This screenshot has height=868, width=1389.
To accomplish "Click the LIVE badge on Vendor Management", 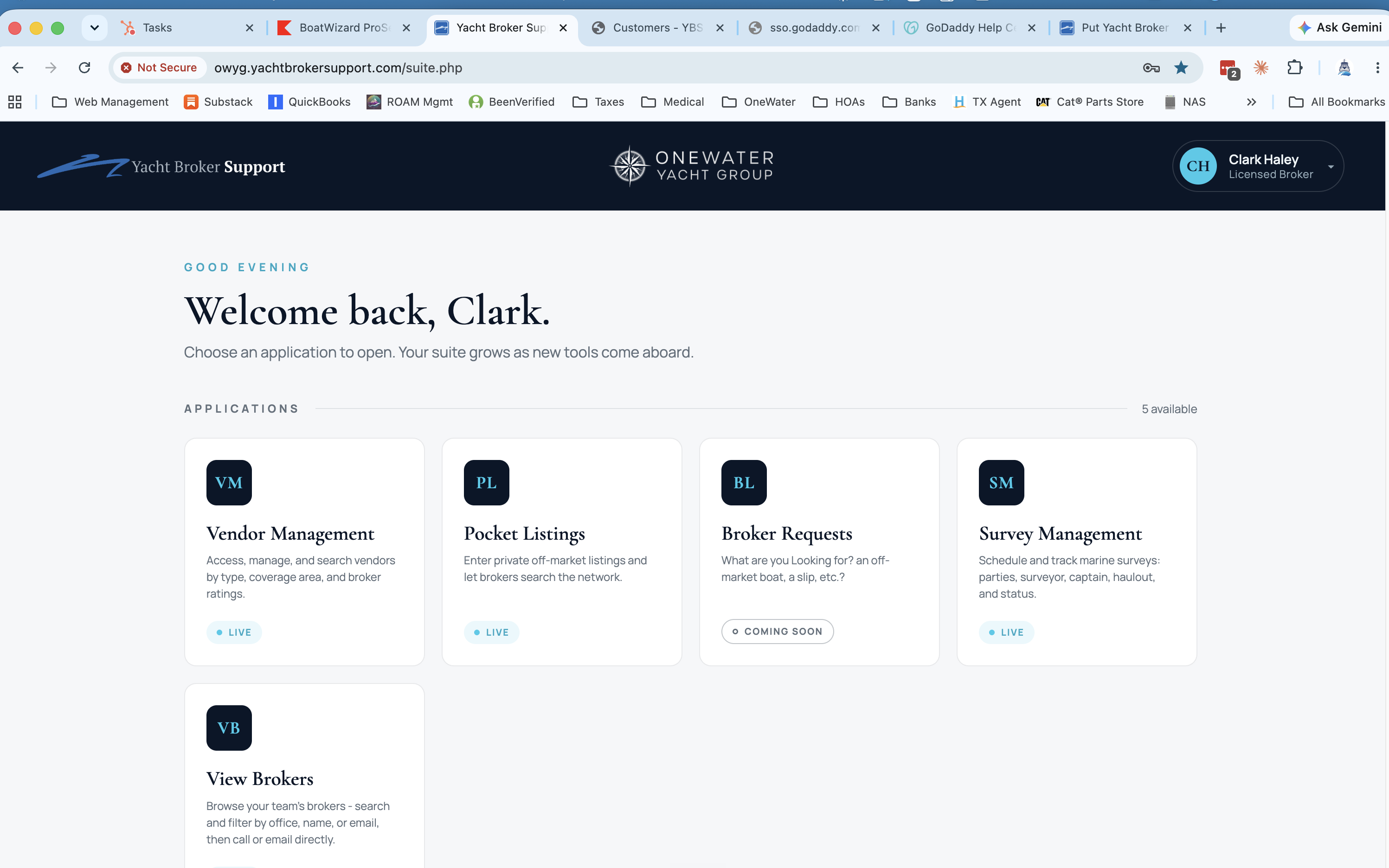I will tap(234, 632).
